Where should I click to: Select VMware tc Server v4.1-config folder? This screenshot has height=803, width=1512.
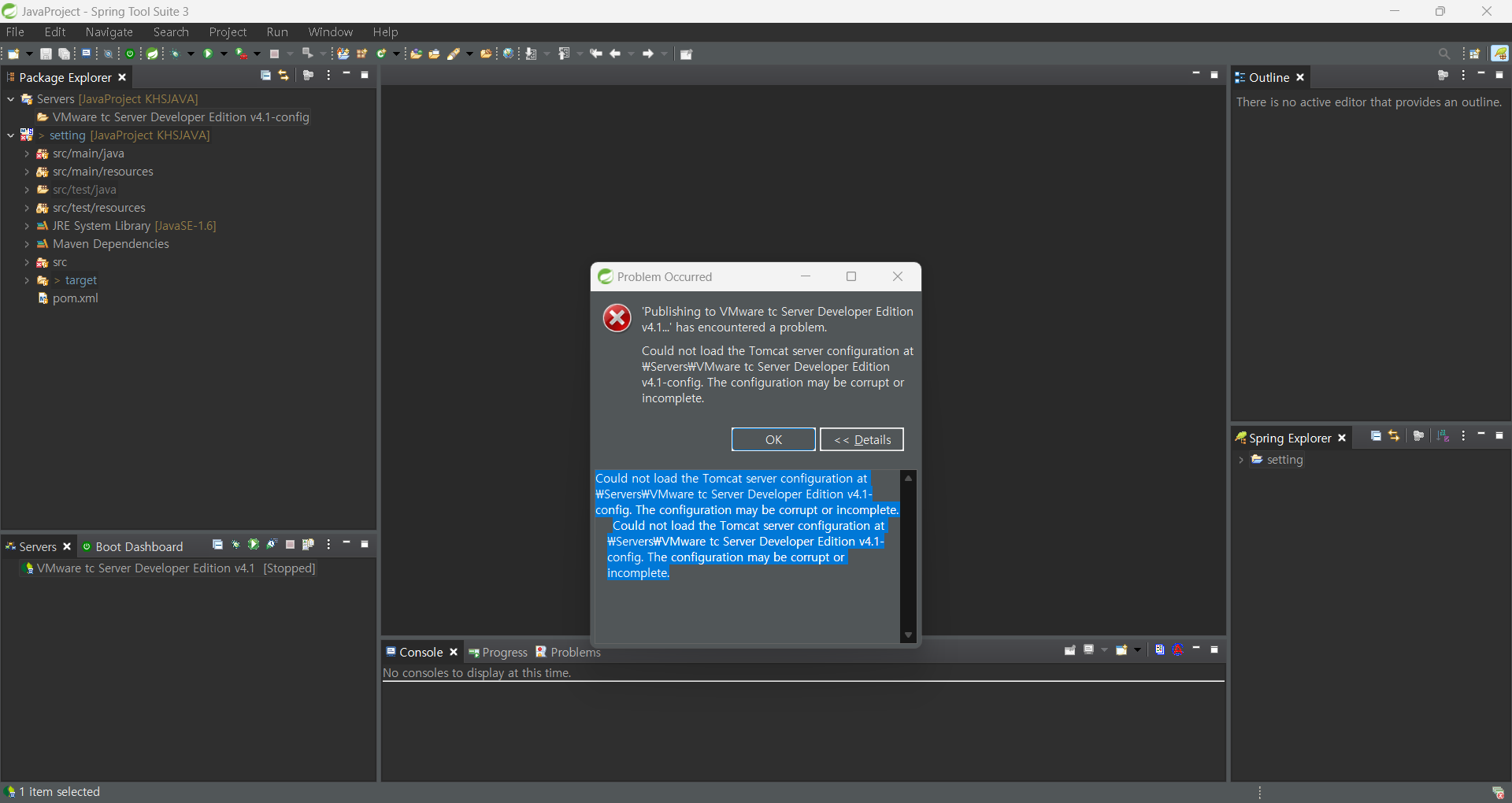[x=173, y=117]
